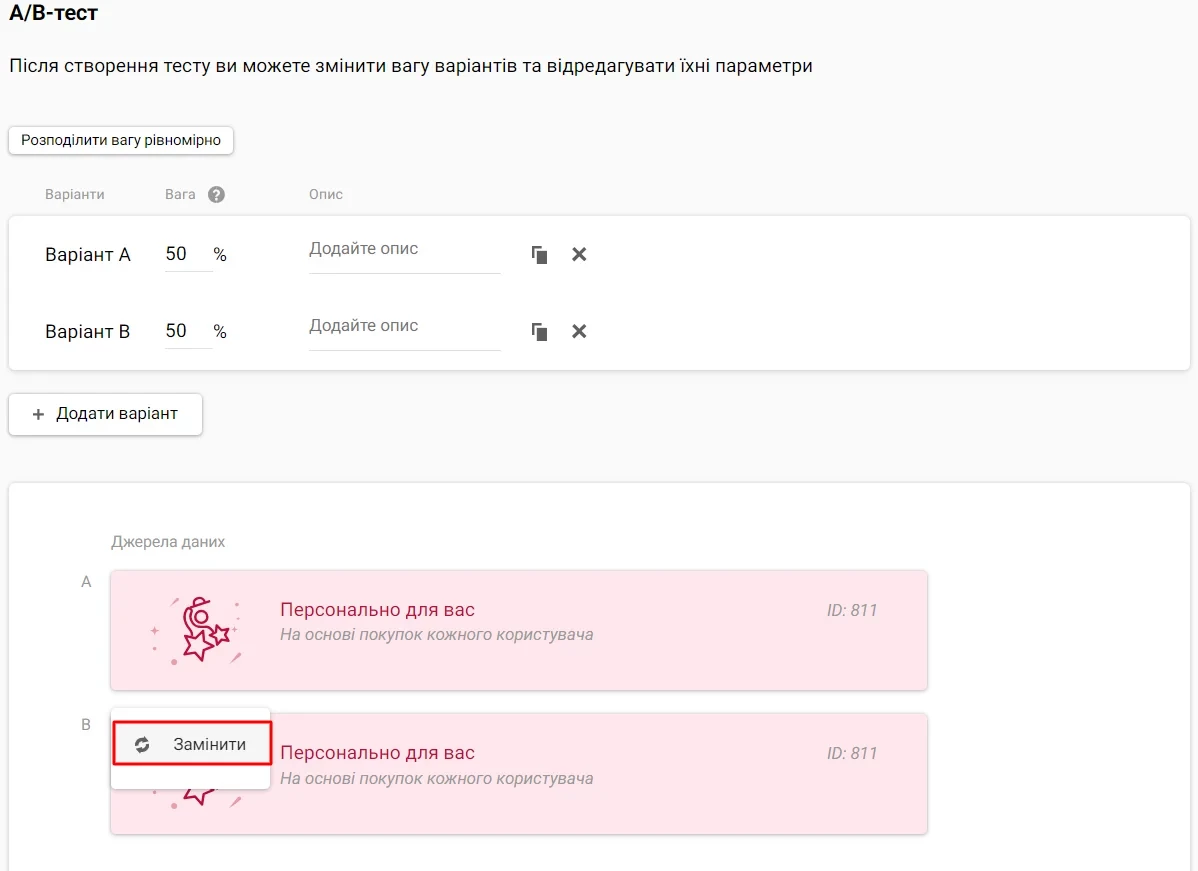
Task: Click source A subtitle about user purchases
Action: pos(436,635)
